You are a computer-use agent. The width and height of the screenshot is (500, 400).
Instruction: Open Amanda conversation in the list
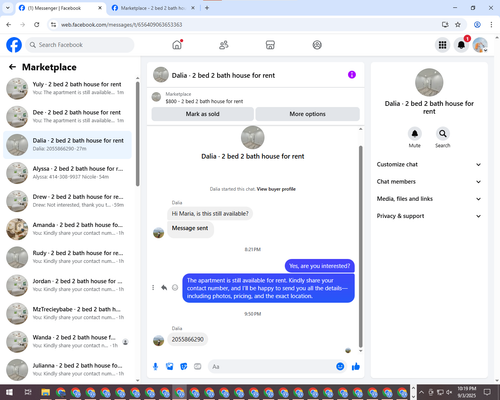pos(68,229)
